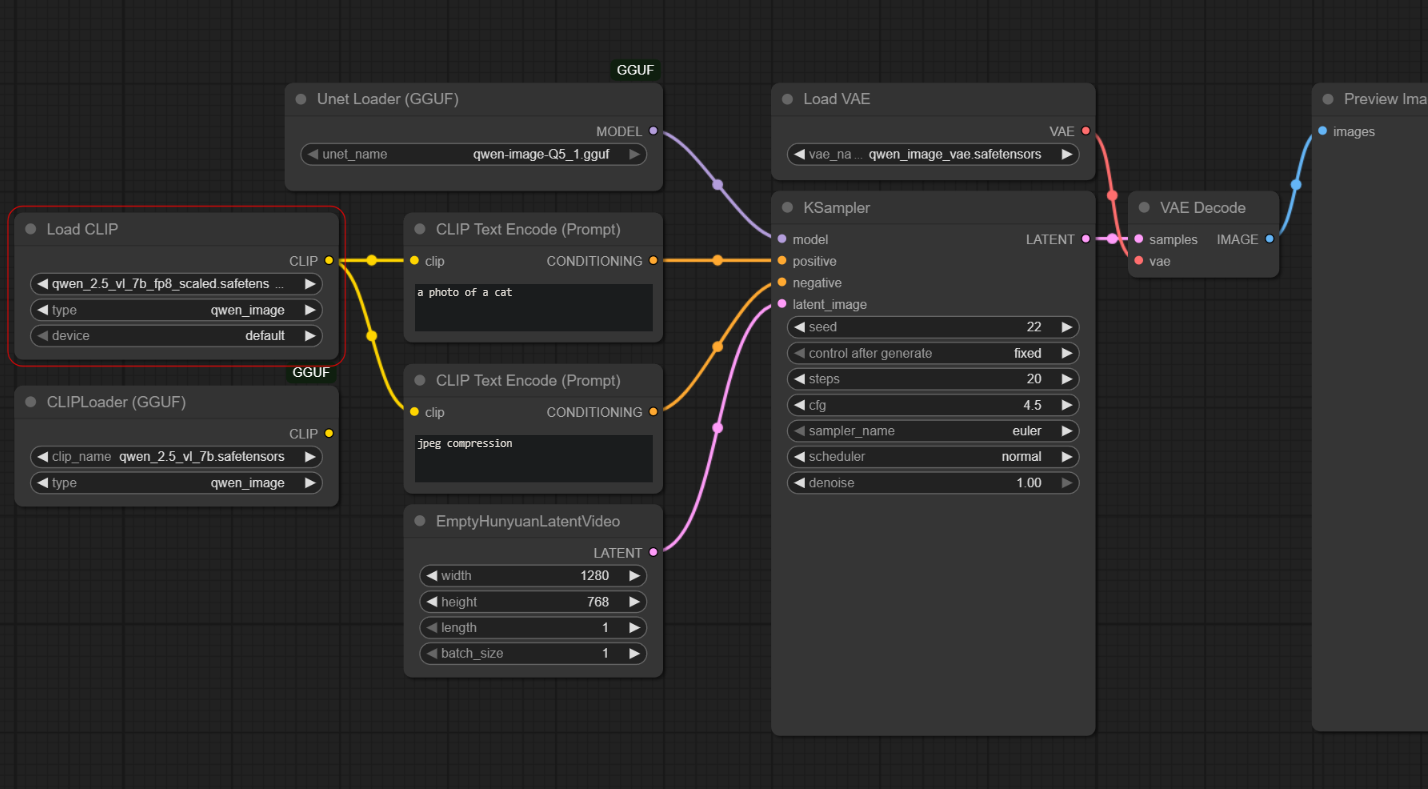This screenshot has width=1428, height=789.
Task: Click the GGUF badge above Unet Loader
Action: tap(636, 70)
